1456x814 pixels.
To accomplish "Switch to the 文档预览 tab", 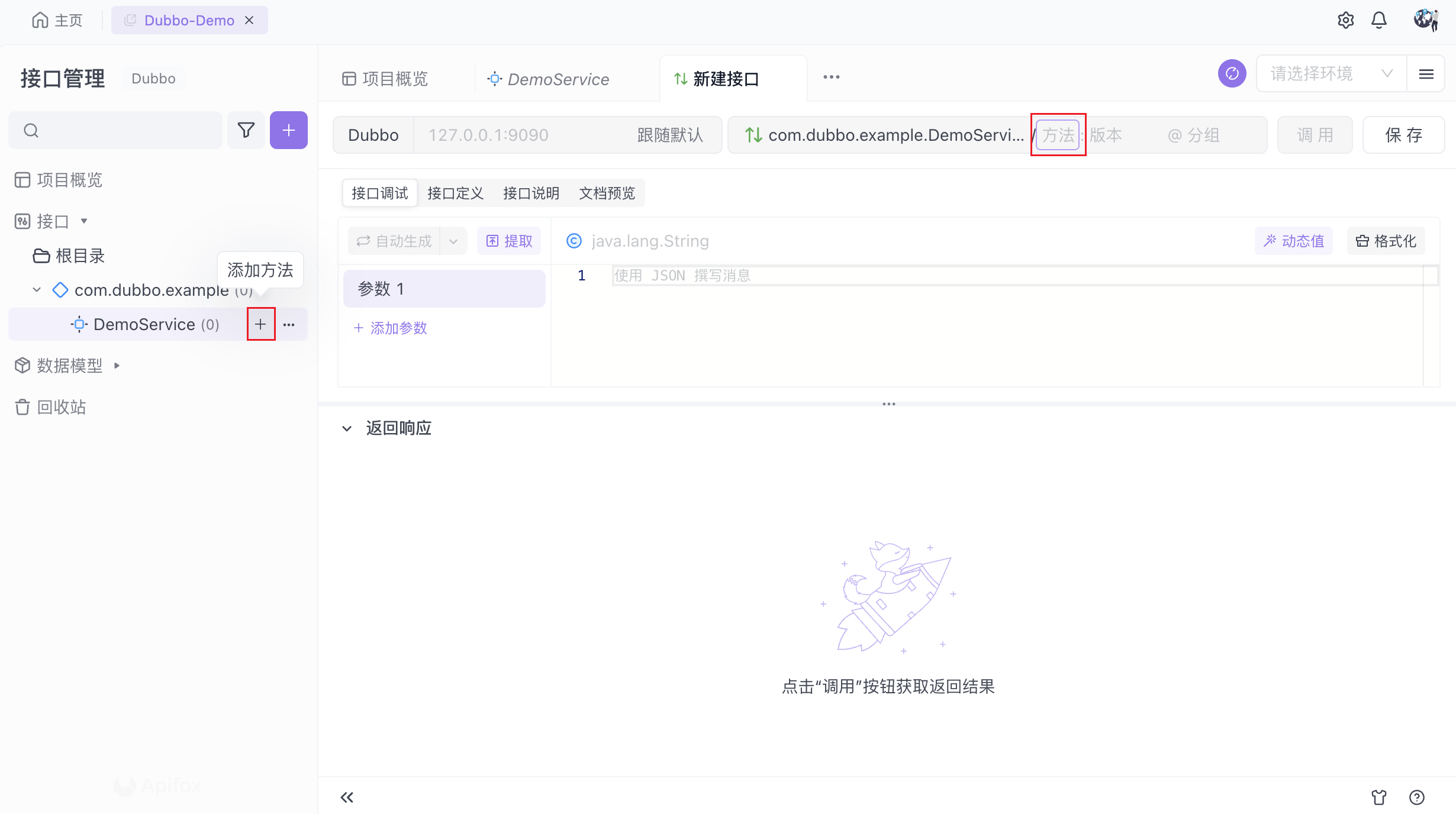I will [607, 193].
